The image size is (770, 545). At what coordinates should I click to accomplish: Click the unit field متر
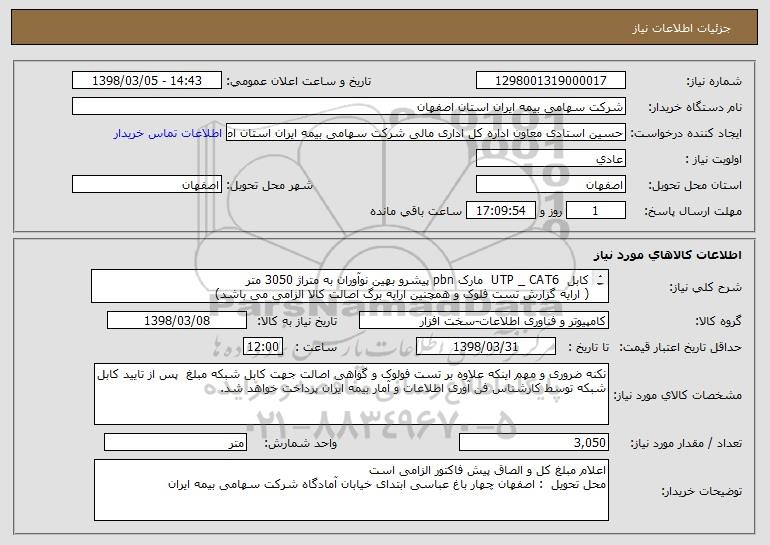click(175, 443)
